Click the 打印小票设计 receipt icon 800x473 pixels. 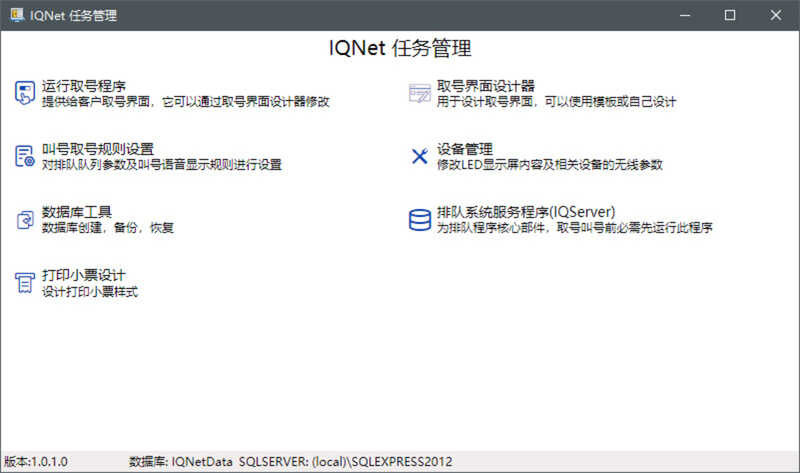pos(24,283)
